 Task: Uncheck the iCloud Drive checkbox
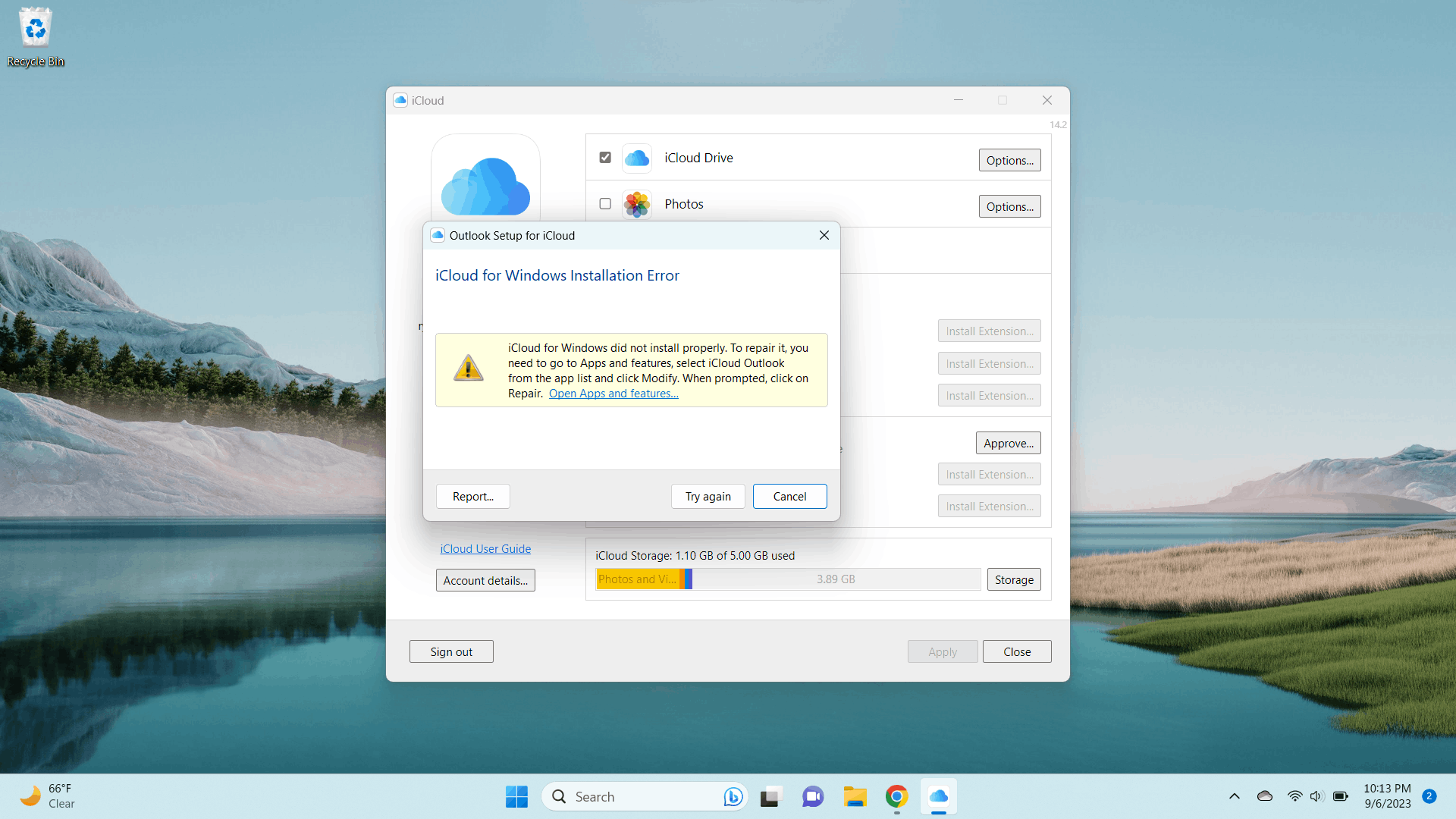click(605, 158)
